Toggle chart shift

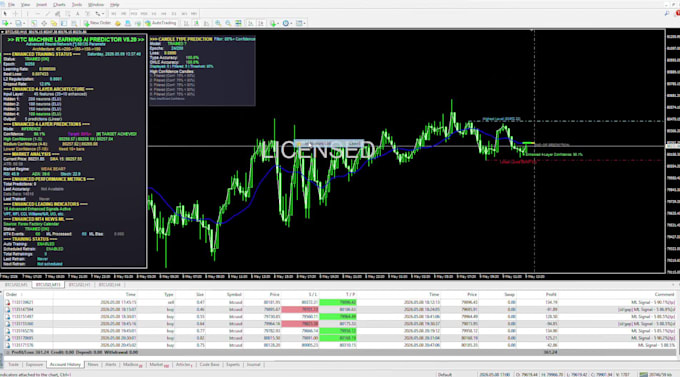click(x=261, y=23)
